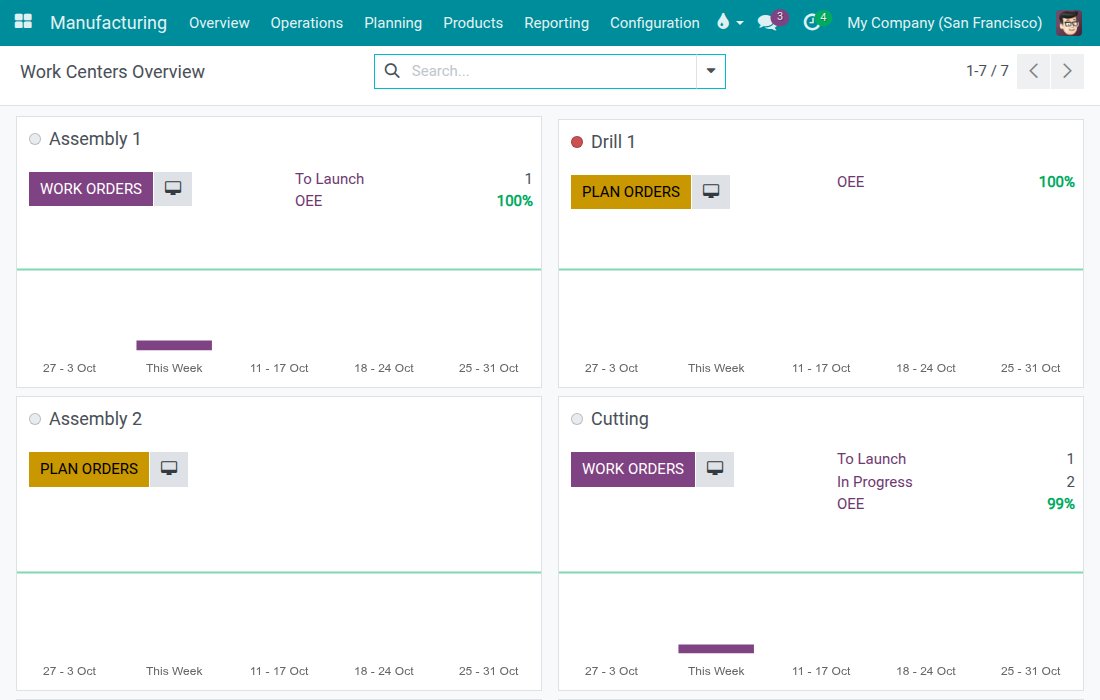Toggle Assembly 1 status indicator

pyautogui.click(x=35, y=139)
